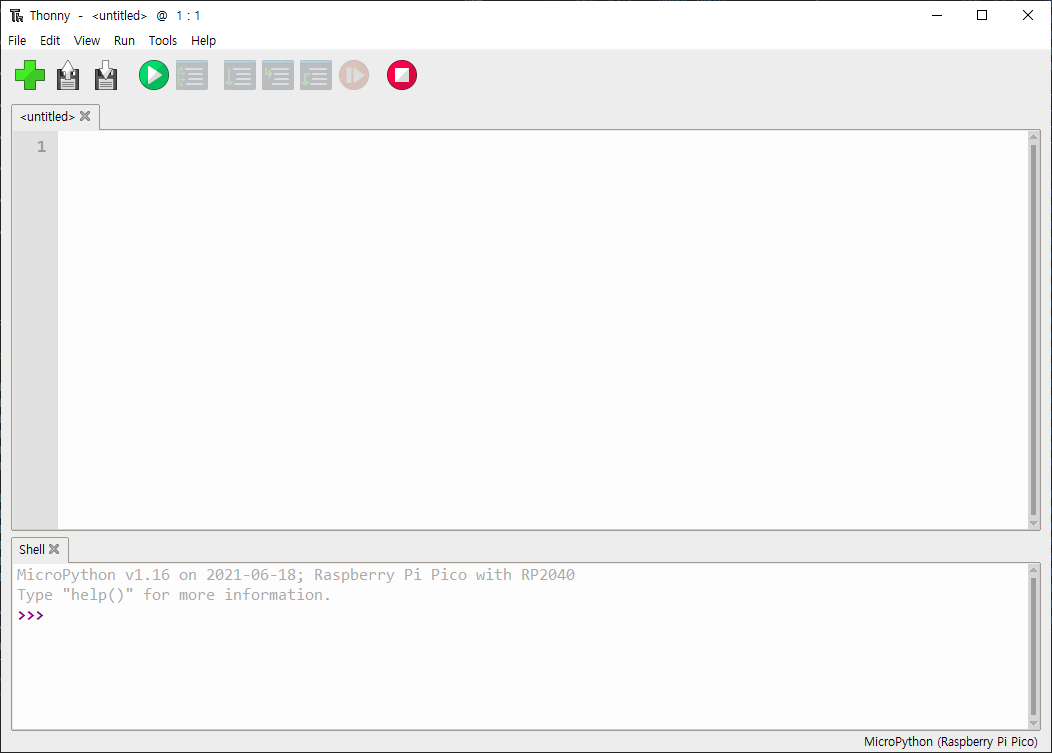This screenshot has height=753, width=1052.
Task: Close the Thonny window
Action: pyautogui.click(x=1028, y=15)
